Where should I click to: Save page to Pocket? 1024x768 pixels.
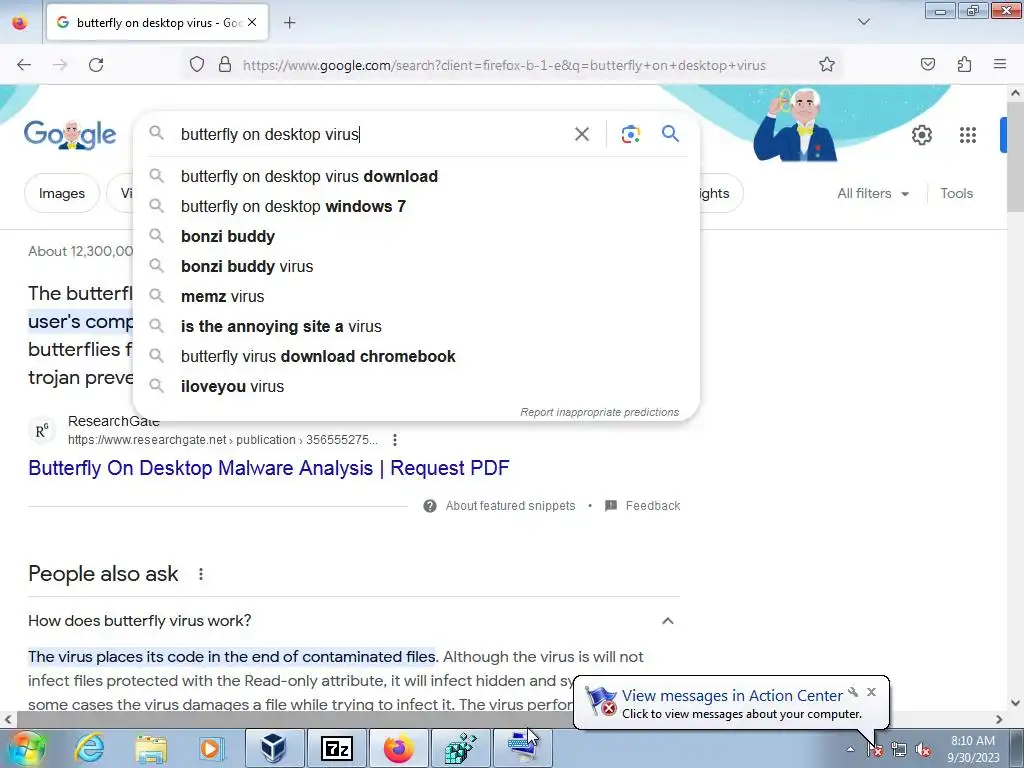[x=928, y=64]
